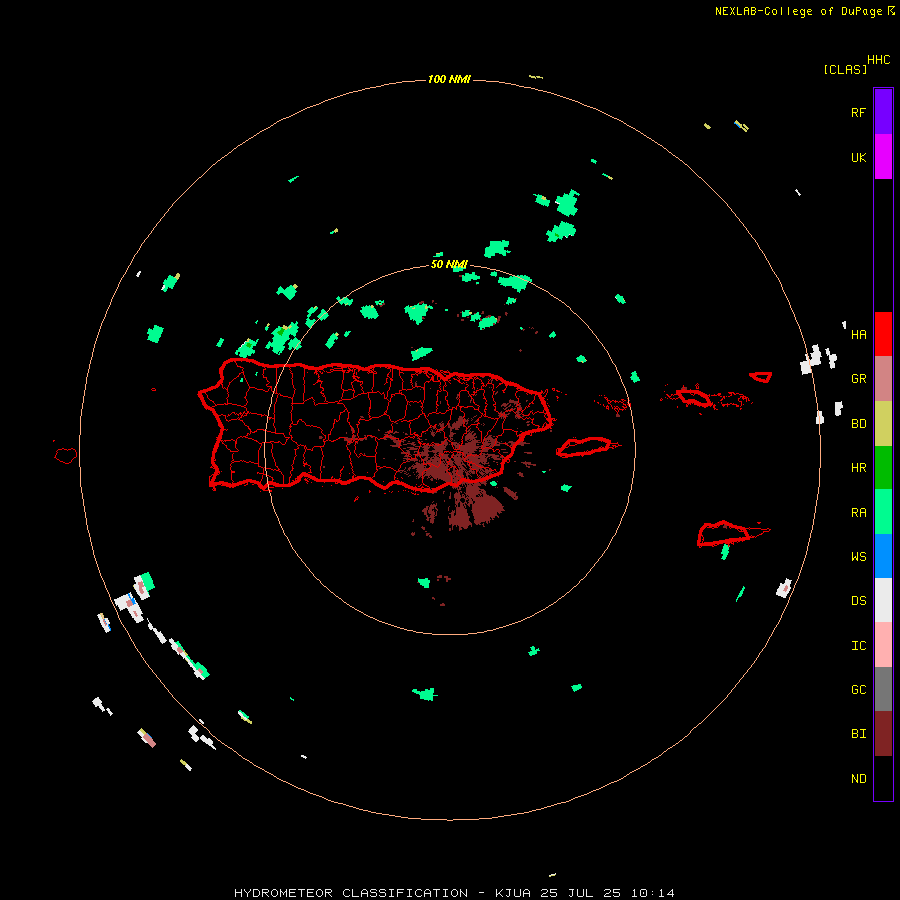Click the 25 JUL 25 date text
900x900 pixels.
click(x=580, y=893)
